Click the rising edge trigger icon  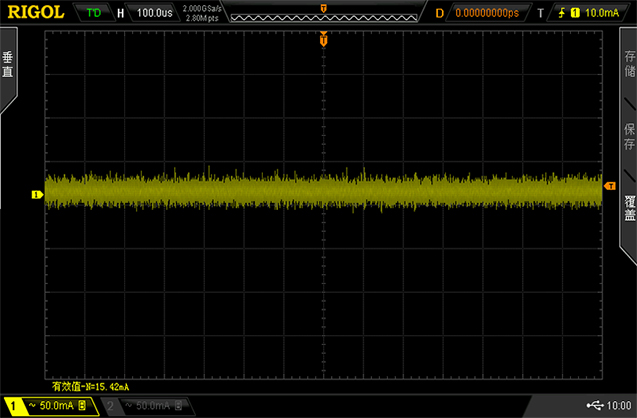(561, 13)
